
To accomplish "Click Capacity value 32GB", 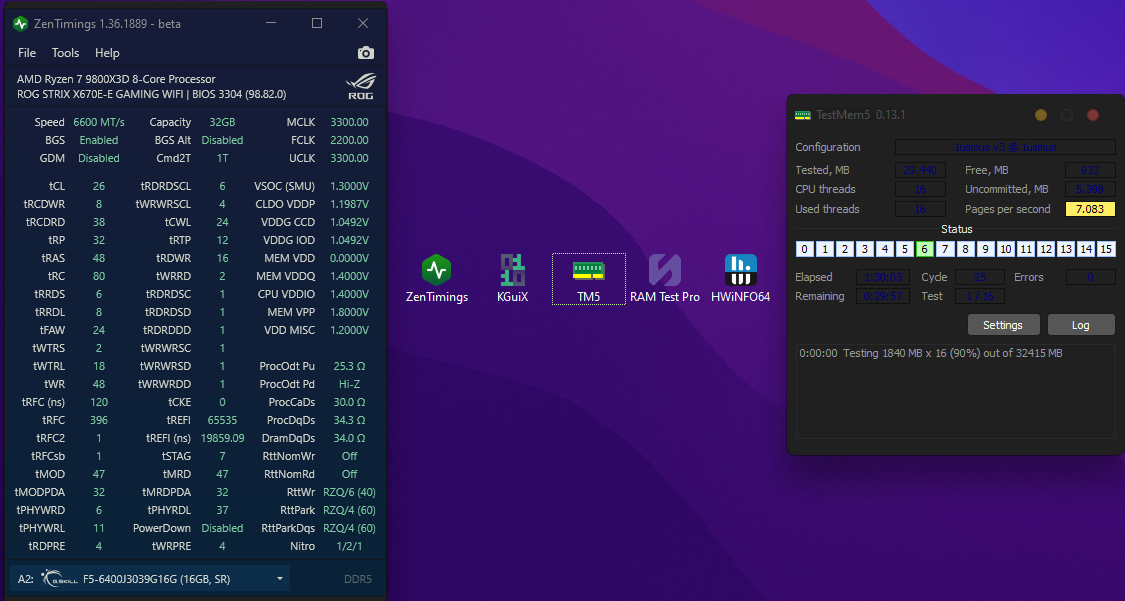I will (222, 122).
